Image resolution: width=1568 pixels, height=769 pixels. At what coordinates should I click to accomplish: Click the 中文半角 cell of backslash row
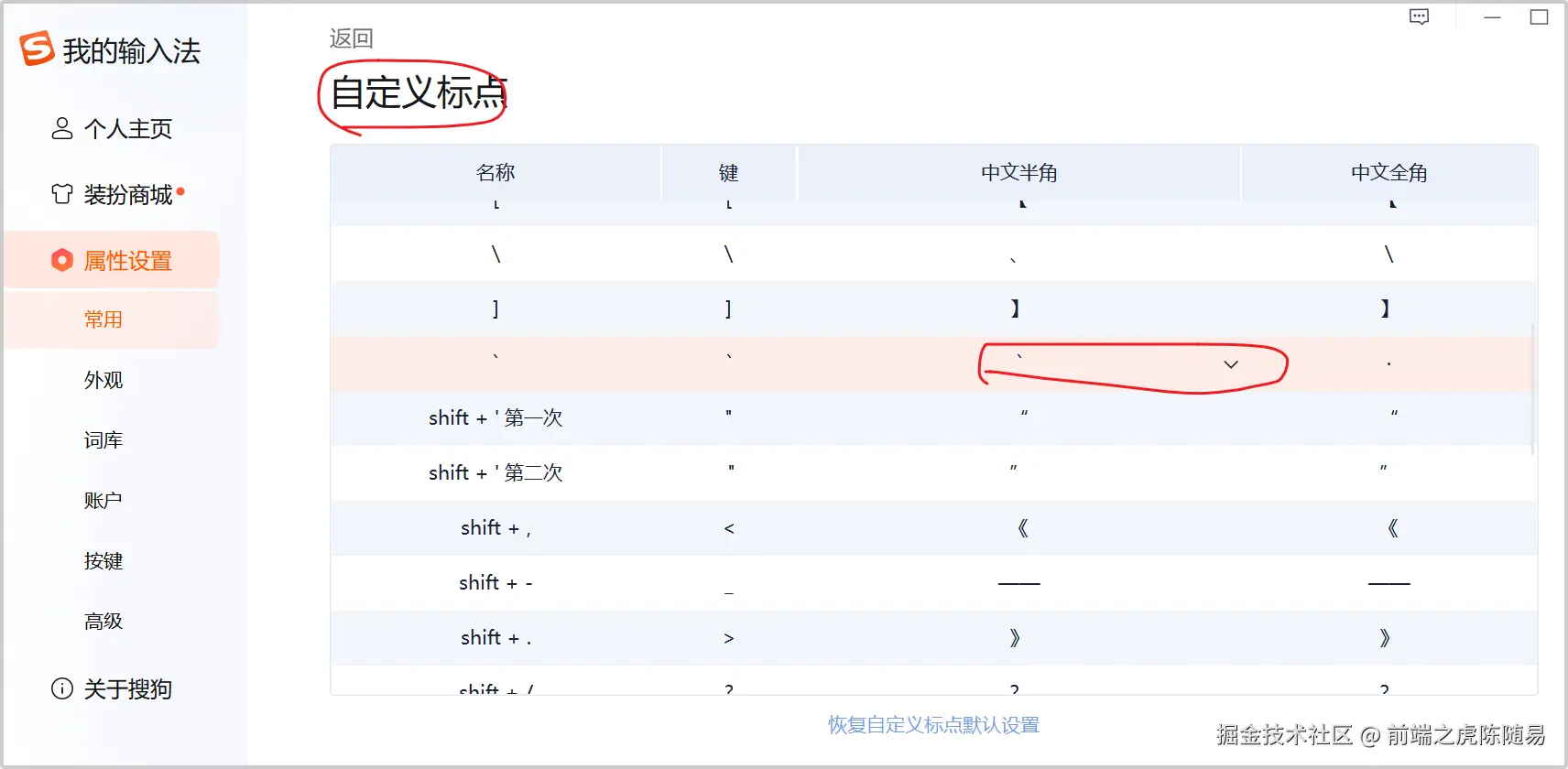1019,254
